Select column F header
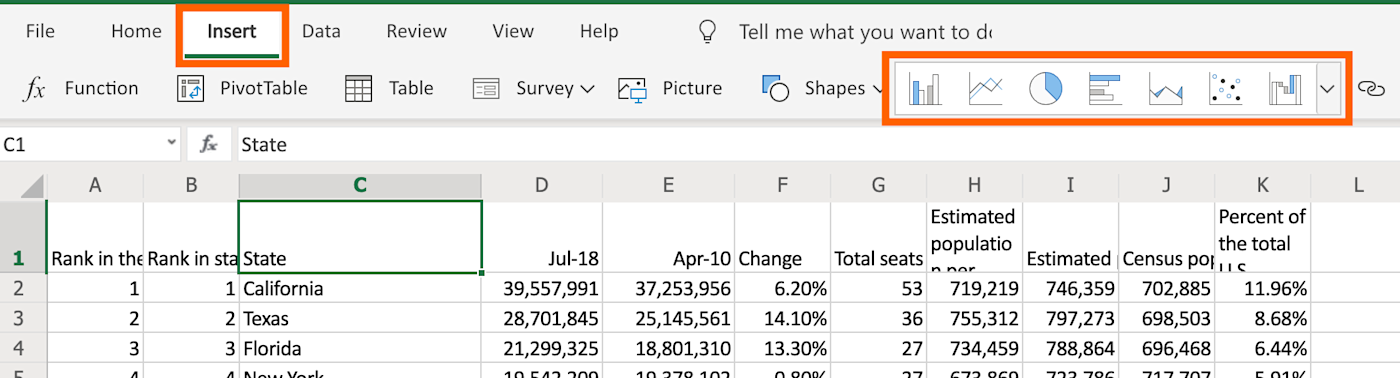 pyautogui.click(x=782, y=185)
